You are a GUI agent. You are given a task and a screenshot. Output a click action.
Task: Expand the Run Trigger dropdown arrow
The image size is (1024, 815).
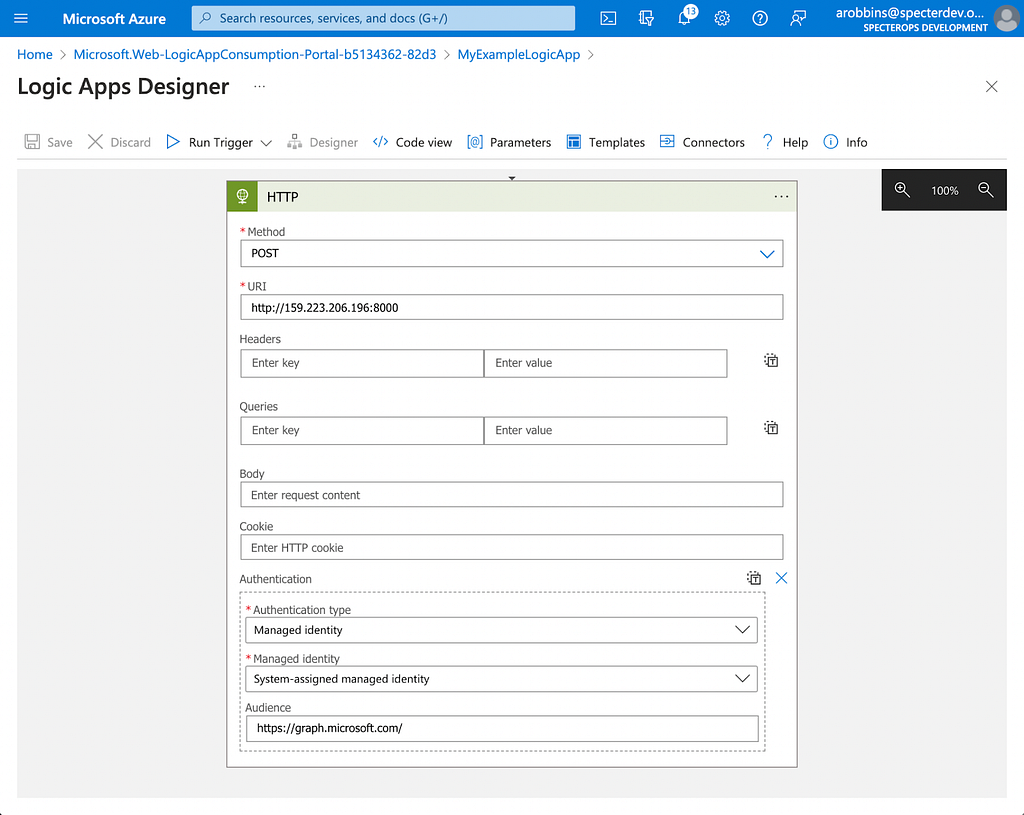pos(266,143)
